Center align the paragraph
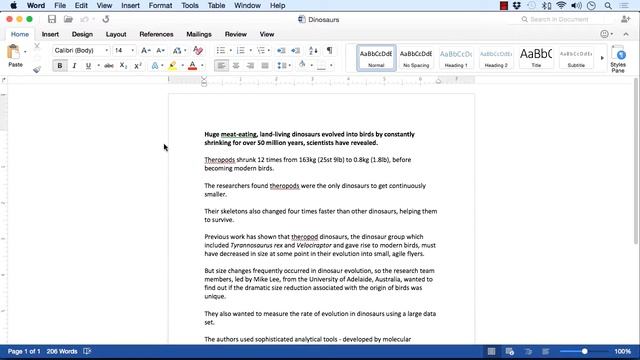This screenshot has height=360, width=640. pos(236,66)
